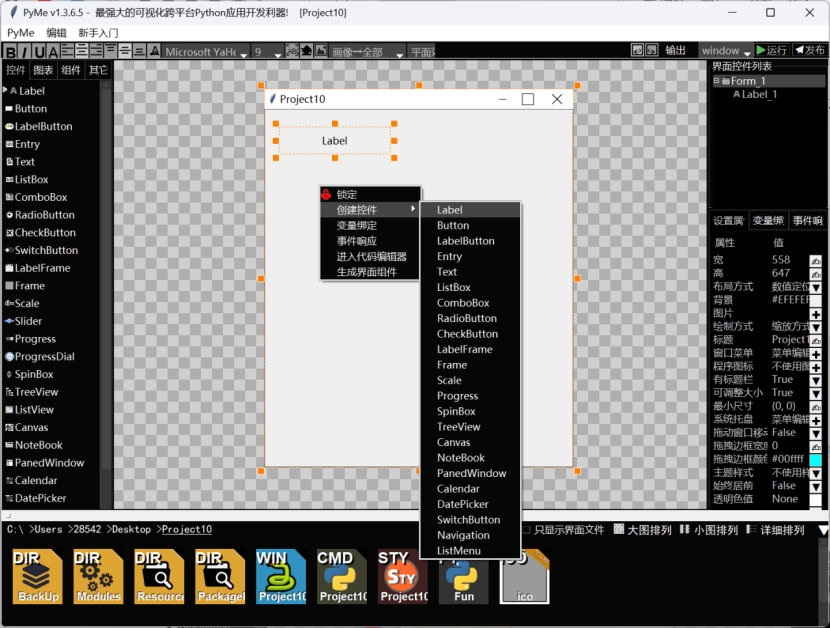Click the undo arrow icon left of 输出
830x628 pixels.
click(637, 50)
